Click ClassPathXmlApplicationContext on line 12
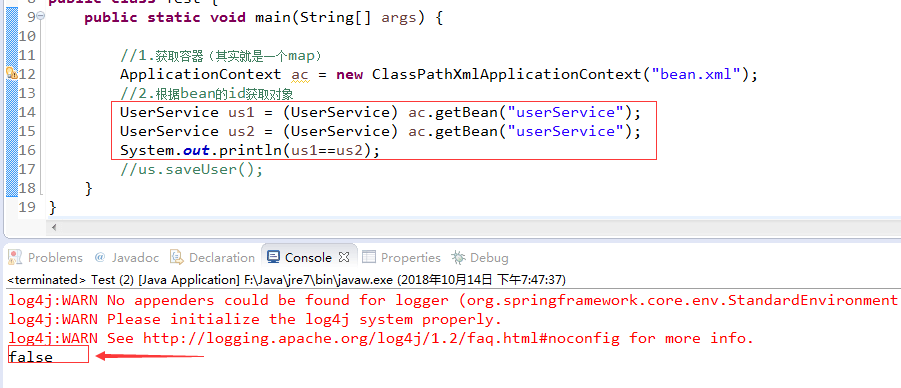Viewport: 901px width, 388px height. point(506,74)
